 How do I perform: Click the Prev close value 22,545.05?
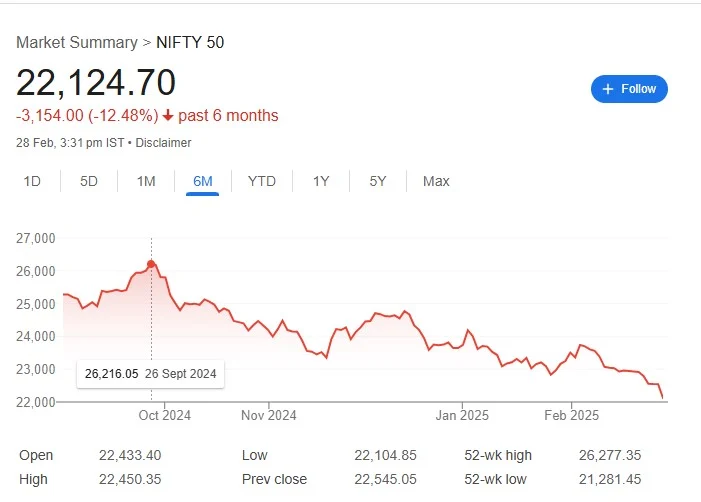(x=385, y=479)
